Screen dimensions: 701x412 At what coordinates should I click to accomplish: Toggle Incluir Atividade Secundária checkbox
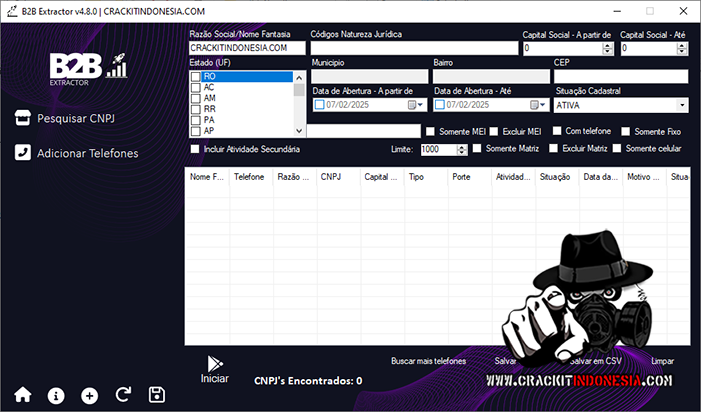195,149
